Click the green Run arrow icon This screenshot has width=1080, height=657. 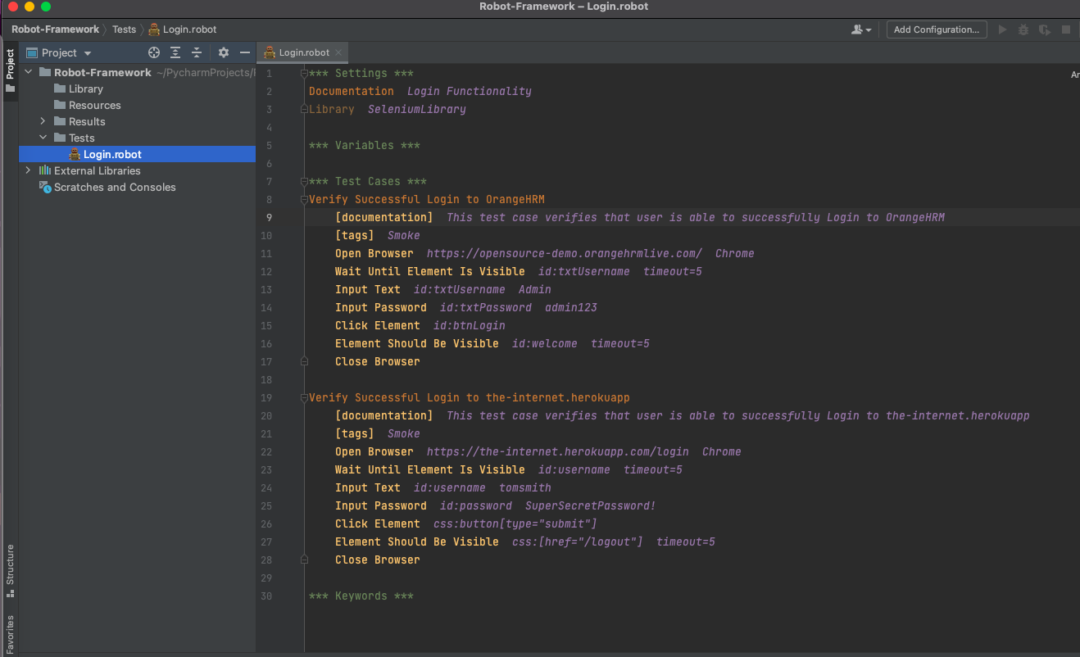(1002, 29)
